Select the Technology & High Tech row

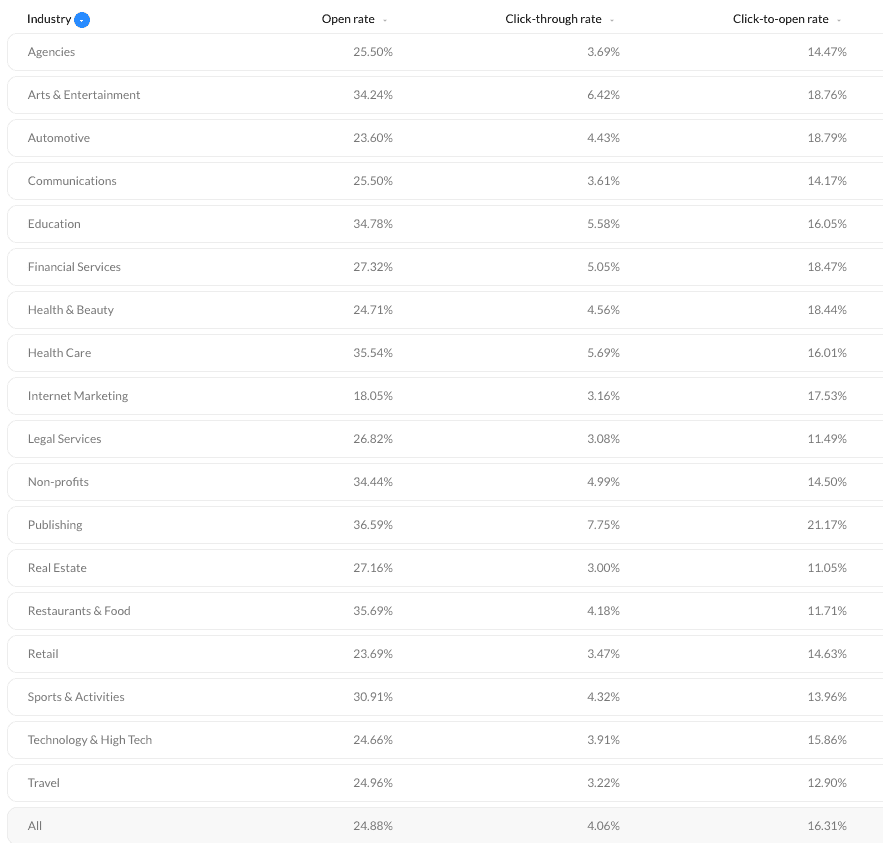pos(445,740)
